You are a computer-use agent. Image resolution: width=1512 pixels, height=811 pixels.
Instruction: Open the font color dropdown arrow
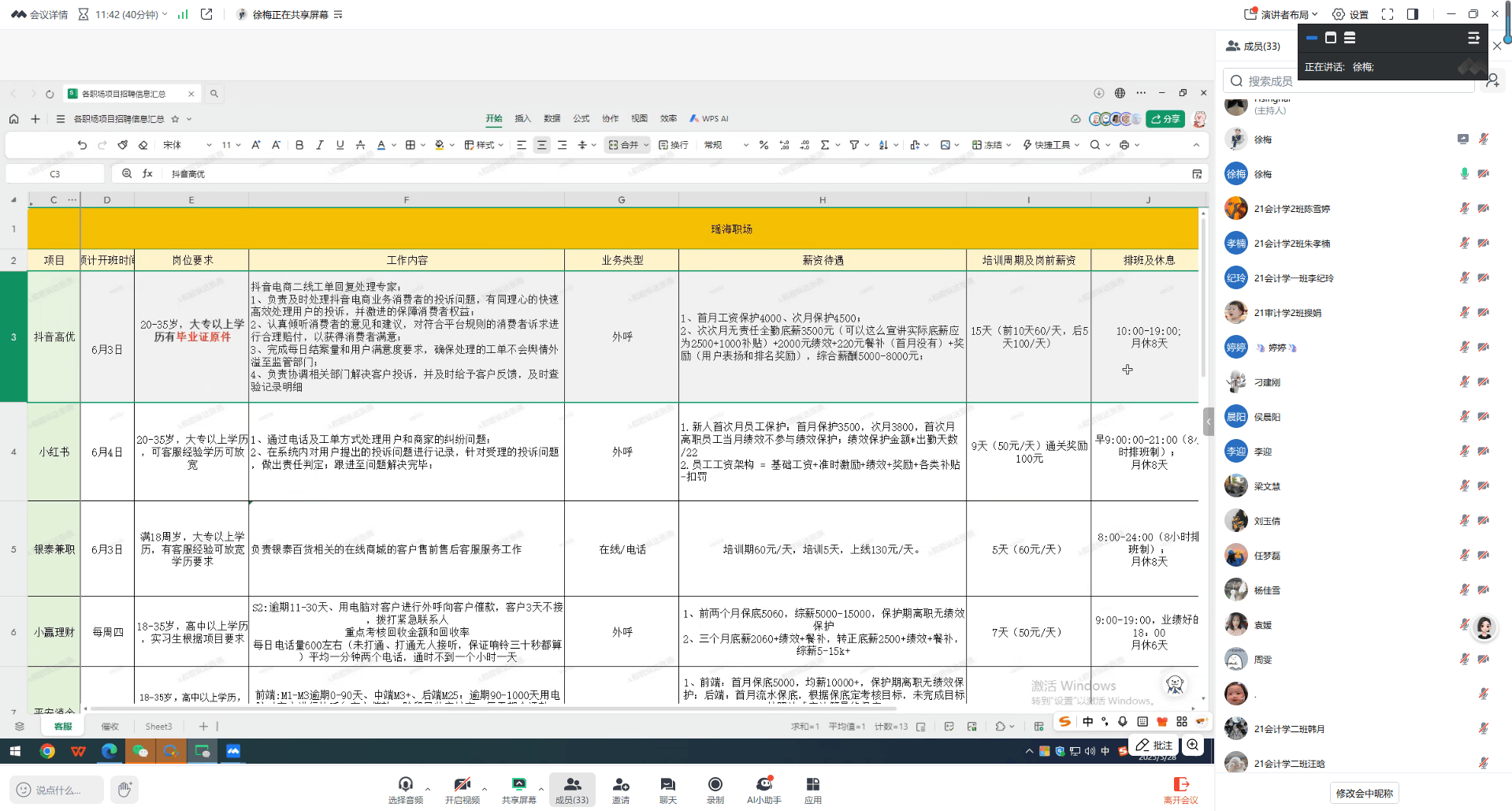pyautogui.click(x=393, y=145)
